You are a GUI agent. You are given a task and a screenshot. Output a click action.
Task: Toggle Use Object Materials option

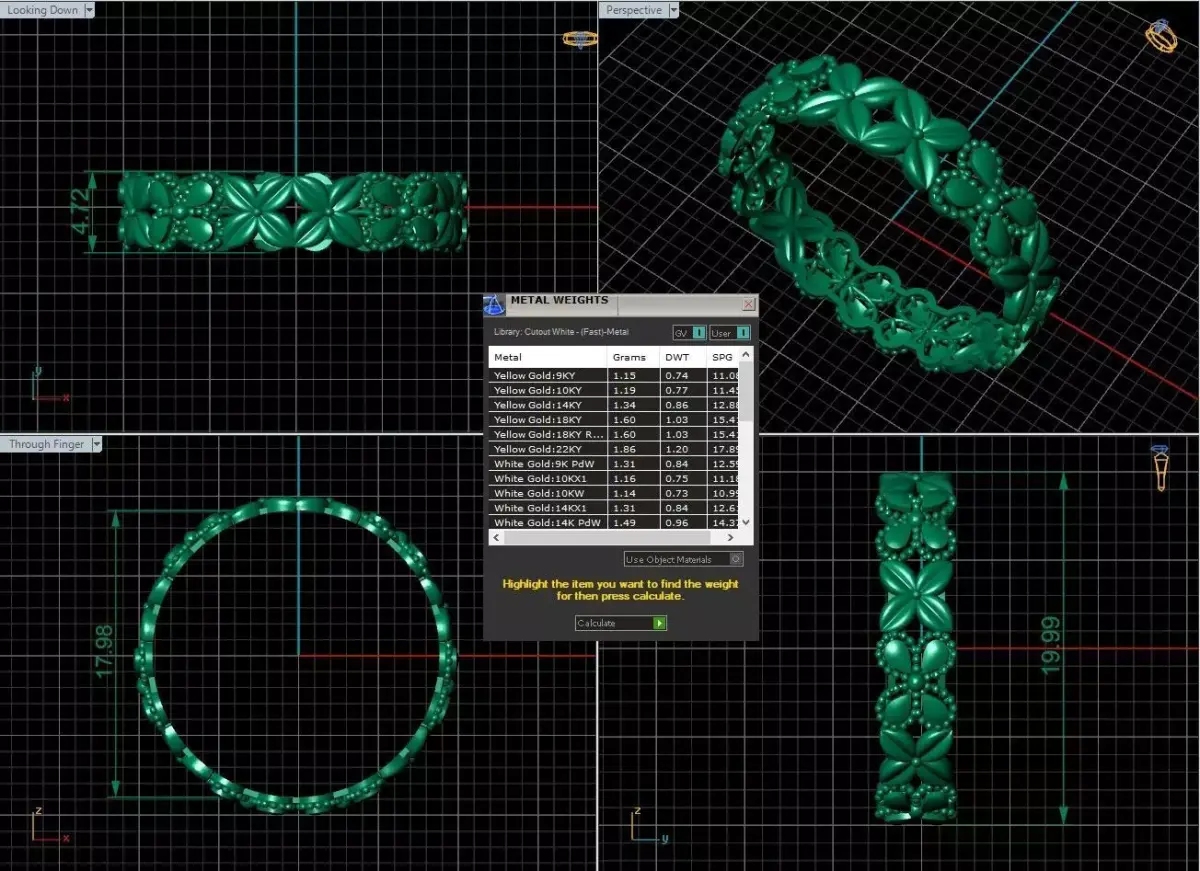tap(684, 559)
